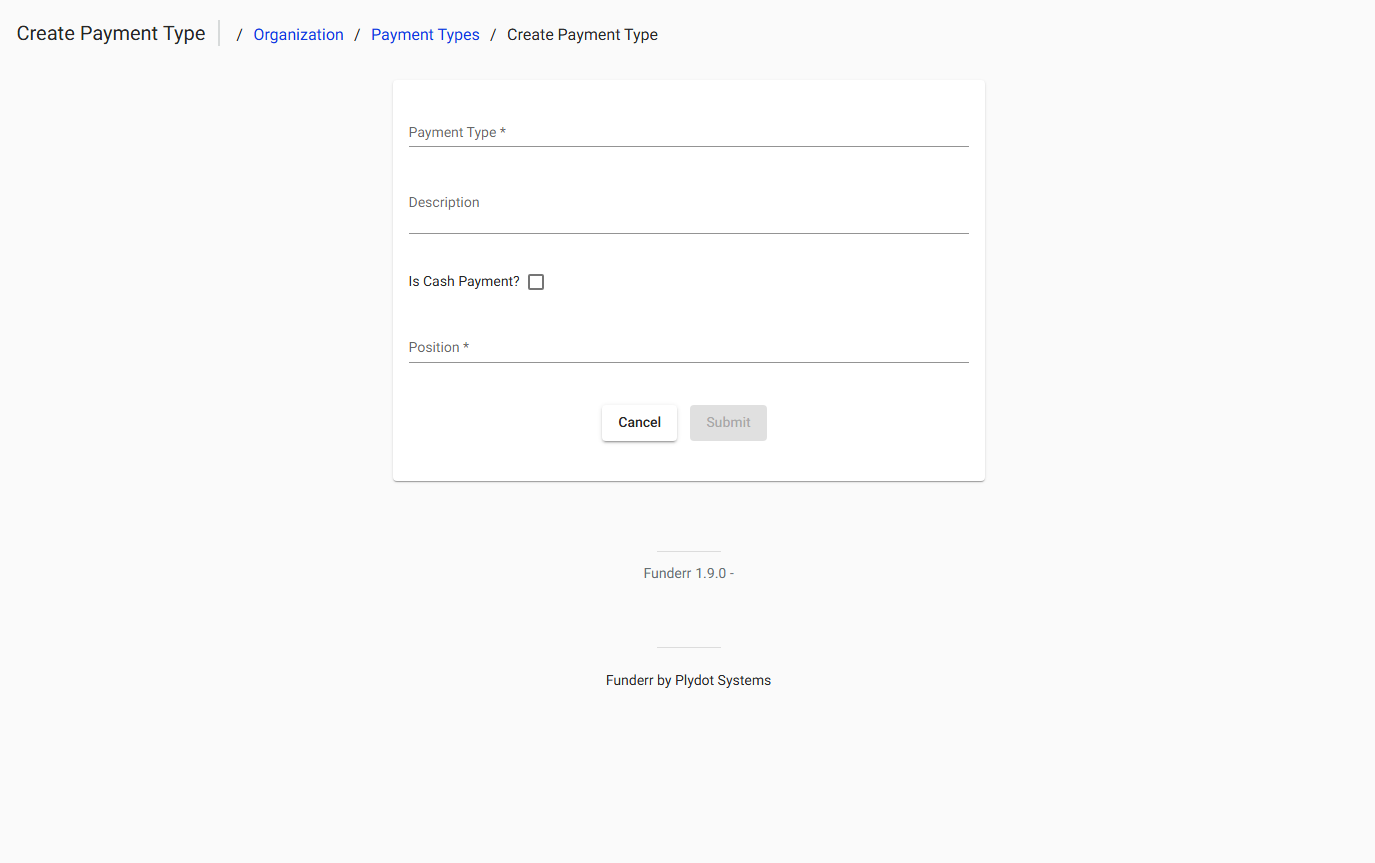This screenshot has width=1375, height=863.
Task: Click the Create Payment Type page title
Action: (110, 33)
